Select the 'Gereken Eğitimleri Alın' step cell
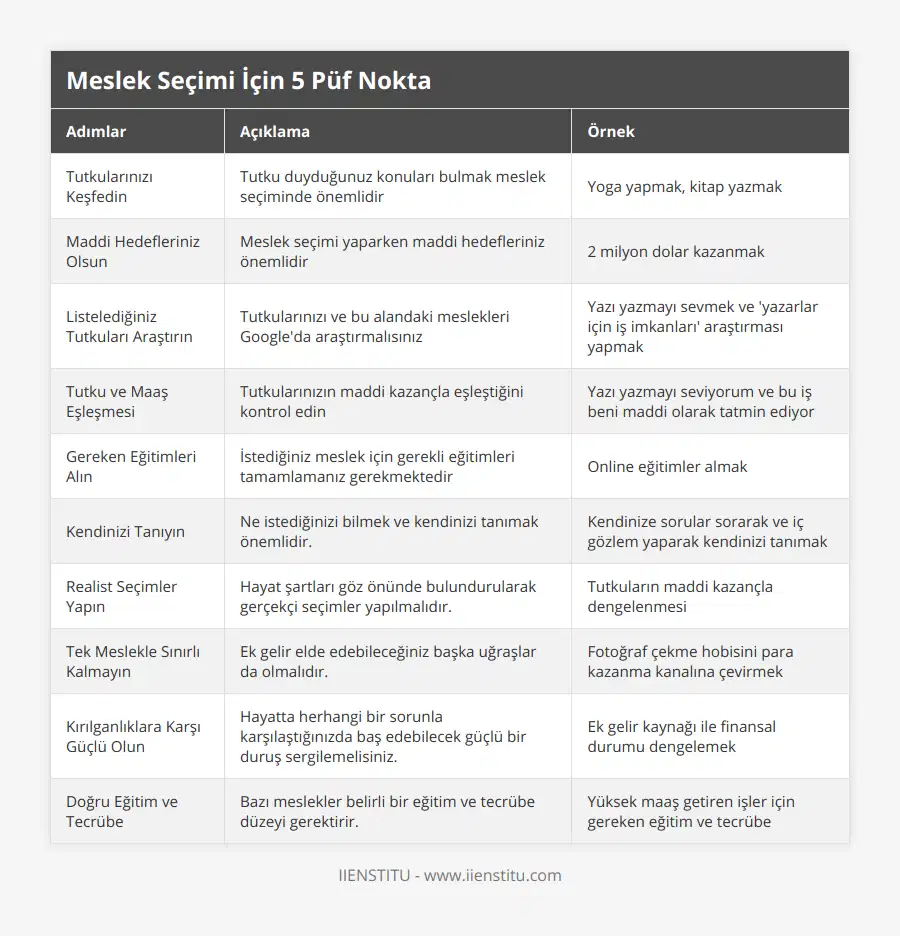 tap(131, 466)
